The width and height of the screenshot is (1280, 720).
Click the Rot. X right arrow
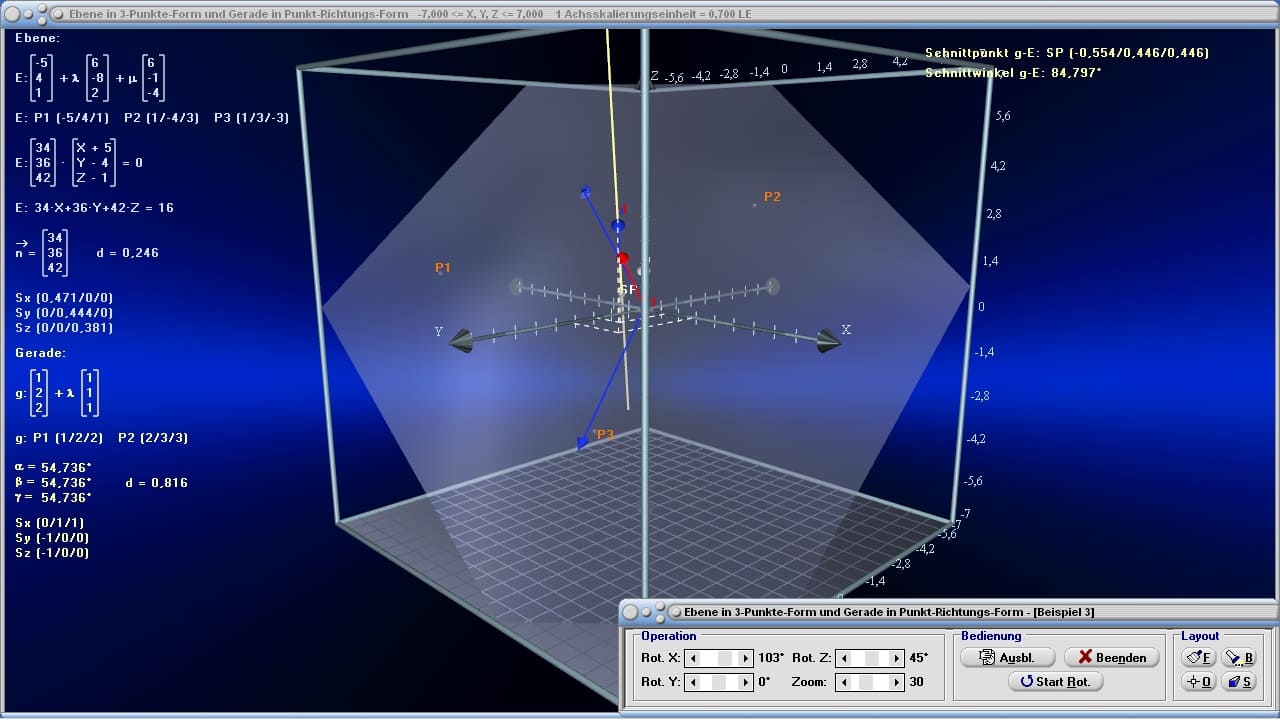tap(745, 658)
